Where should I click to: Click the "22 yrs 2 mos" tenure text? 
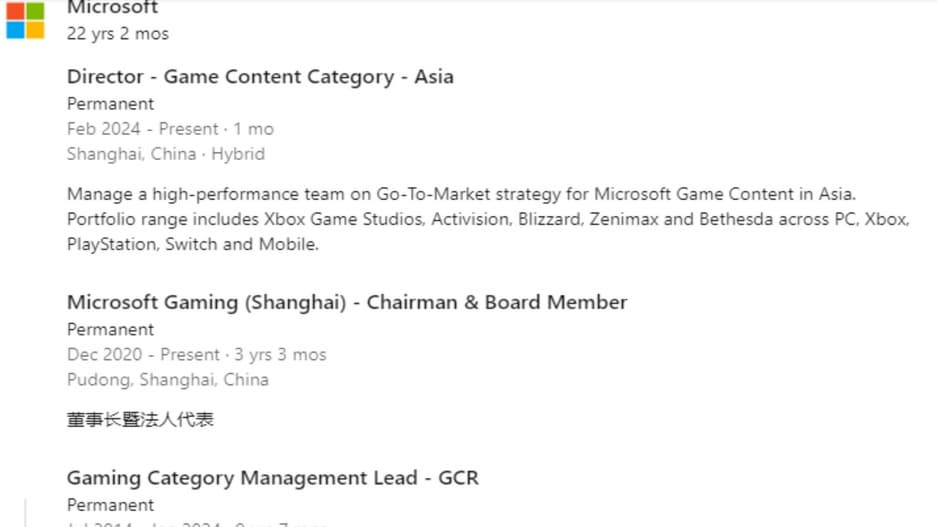(118, 34)
